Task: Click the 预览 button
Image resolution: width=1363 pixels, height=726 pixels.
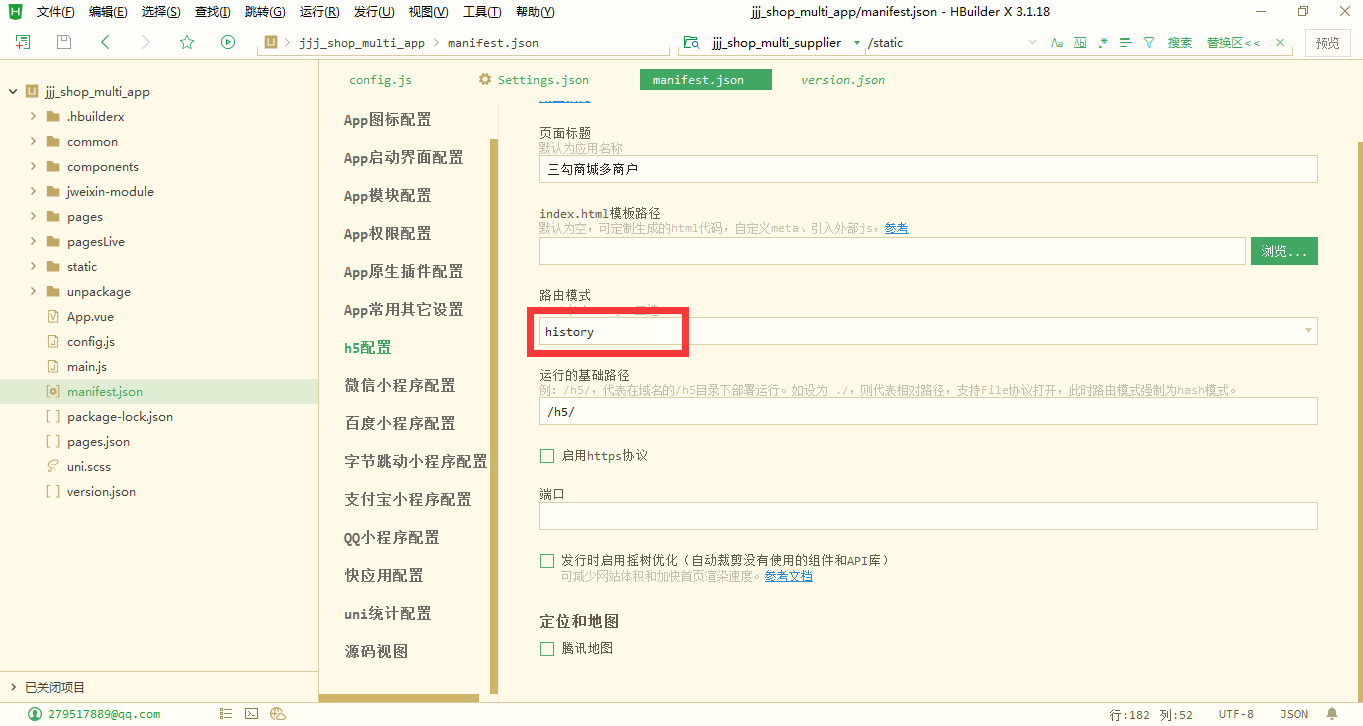Action: (1327, 43)
